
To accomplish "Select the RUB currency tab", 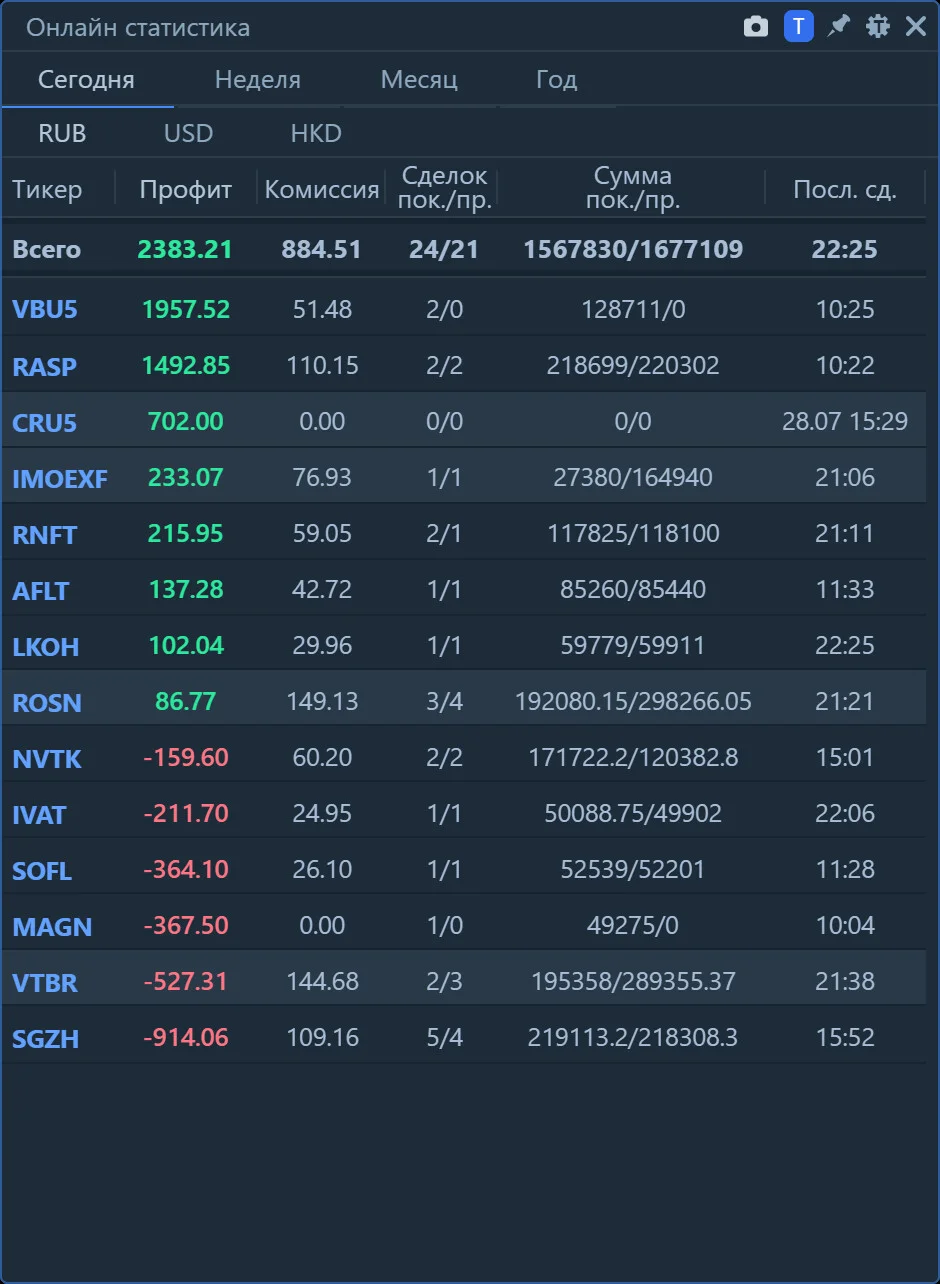I will pyautogui.click(x=62, y=133).
